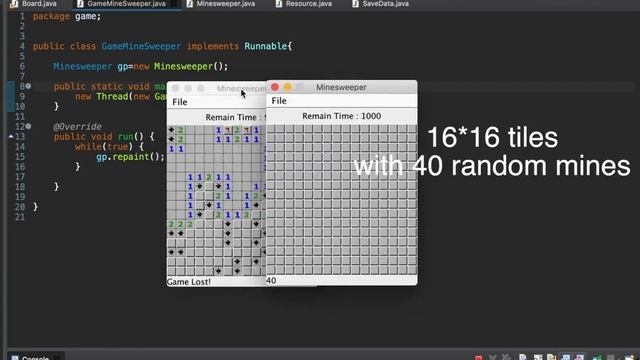Click line number 16 in the gutter
The height and width of the screenshot is (360, 640).
(20, 167)
